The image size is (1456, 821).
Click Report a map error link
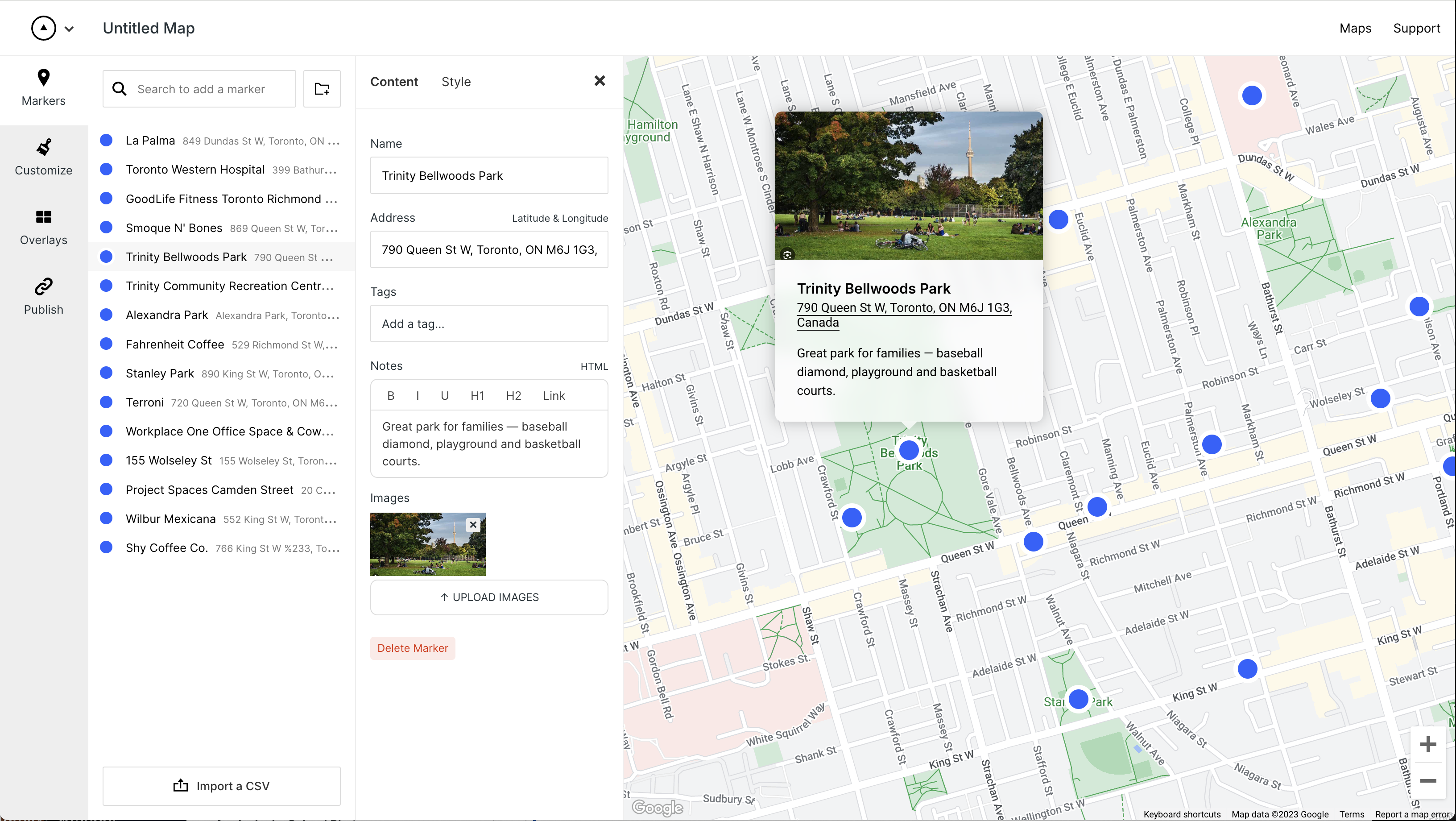pos(1412,814)
